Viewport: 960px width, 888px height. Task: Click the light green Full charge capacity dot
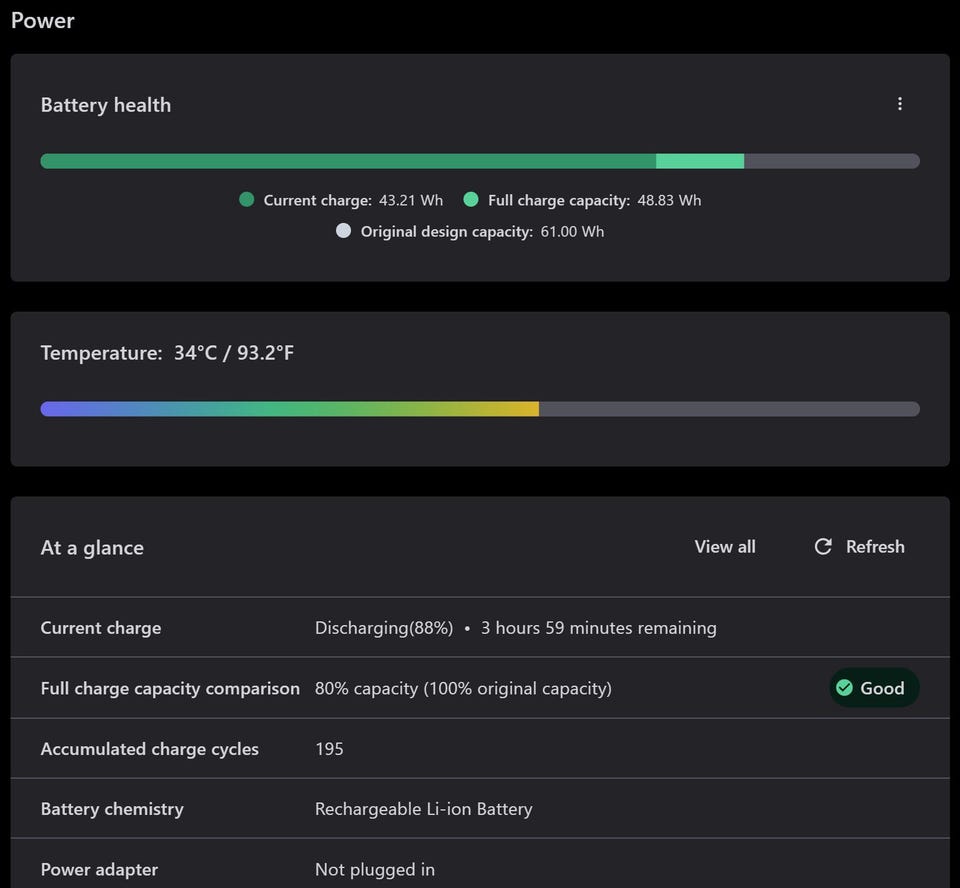tap(471, 200)
